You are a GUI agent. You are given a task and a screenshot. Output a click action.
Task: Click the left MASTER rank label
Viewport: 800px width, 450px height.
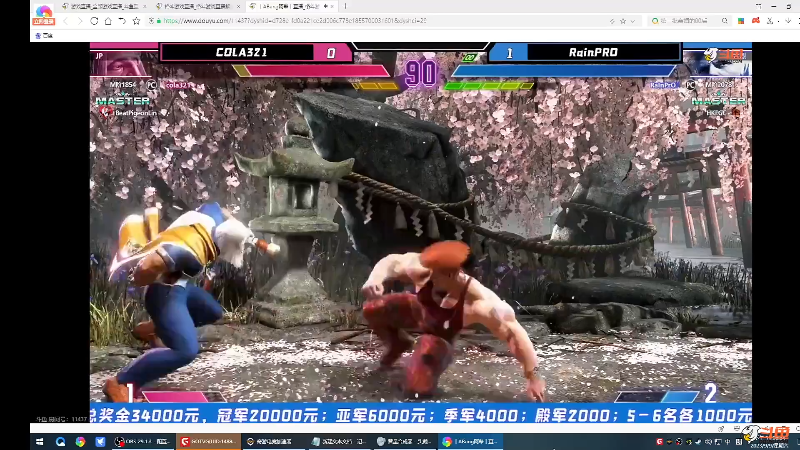click(122, 101)
